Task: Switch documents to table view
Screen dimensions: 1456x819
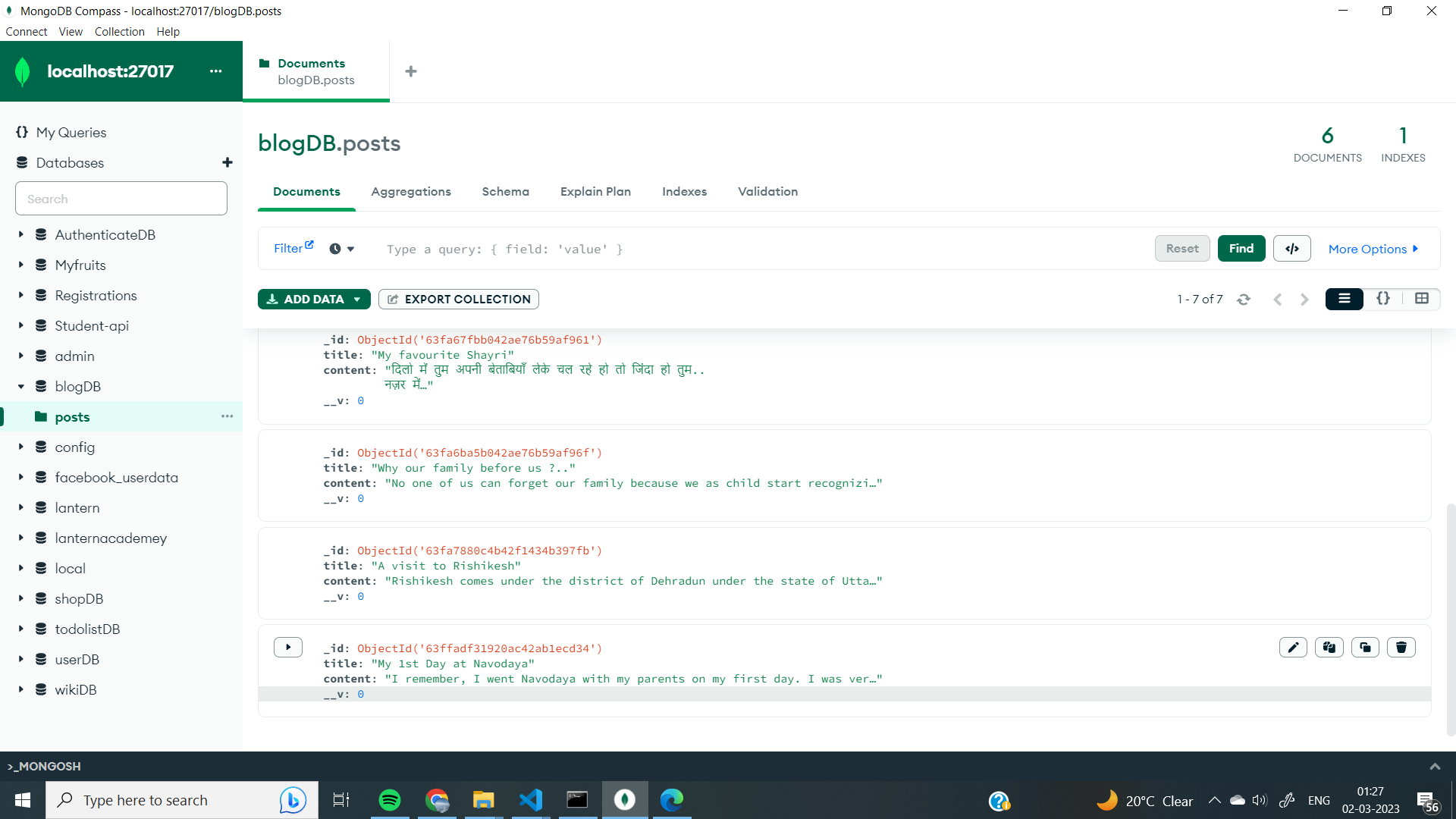Action: 1422,299
